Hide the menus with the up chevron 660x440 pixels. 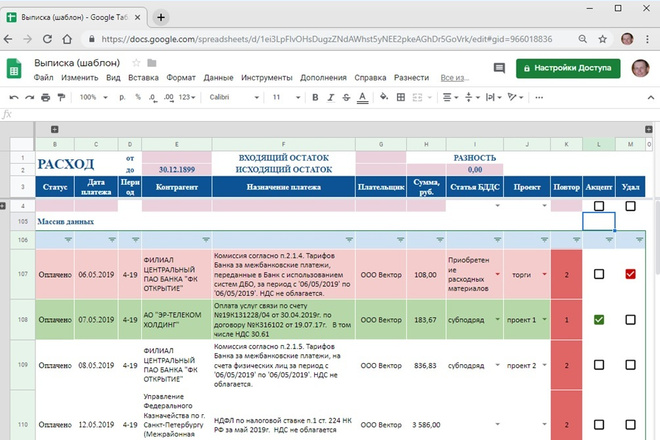[651, 97]
